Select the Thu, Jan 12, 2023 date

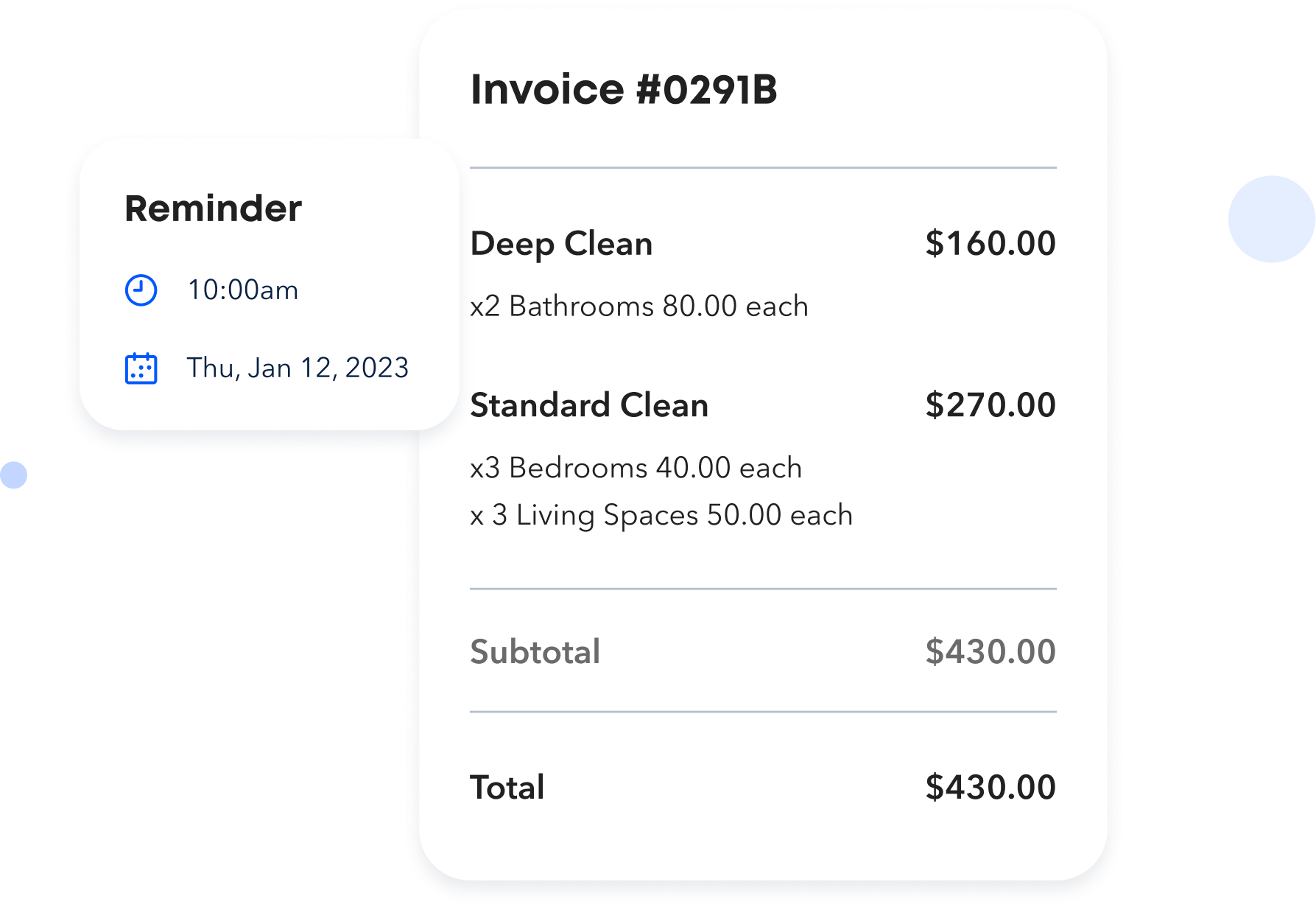tap(298, 368)
